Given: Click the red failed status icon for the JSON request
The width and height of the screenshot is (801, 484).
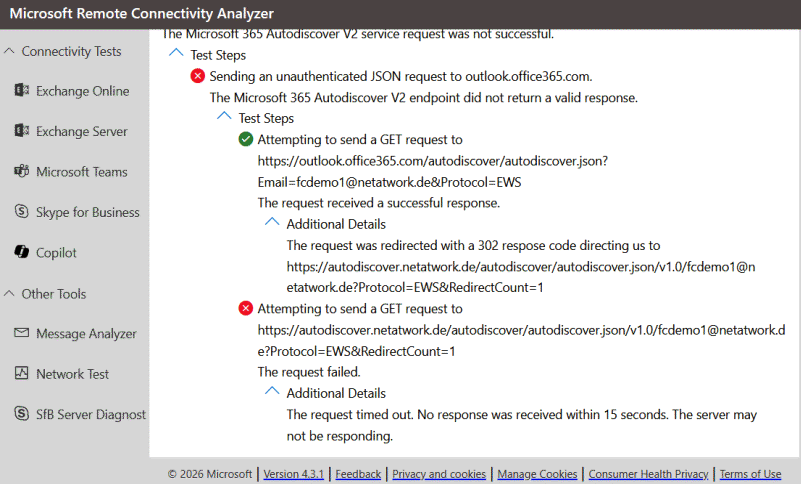Looking at the screenshot, I should pos(197,76).
